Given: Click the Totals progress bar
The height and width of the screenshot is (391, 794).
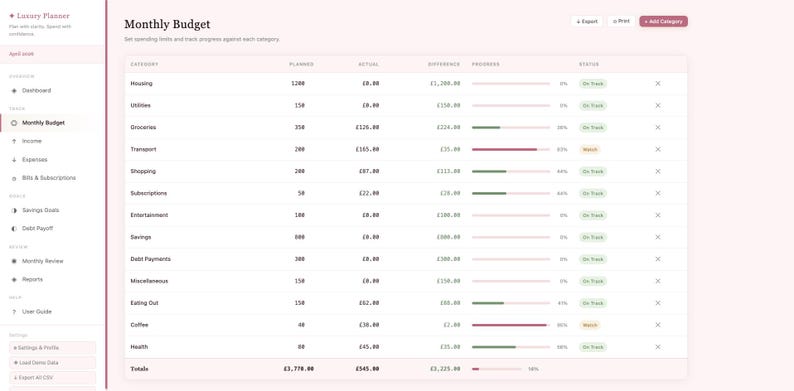Looking at the screenshot, I should 496,369.
